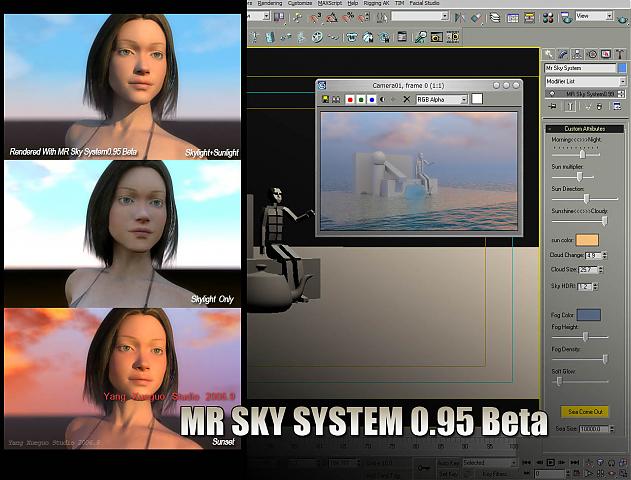
Task: Click the Play Animation button
Action: (x=551, y=463)
